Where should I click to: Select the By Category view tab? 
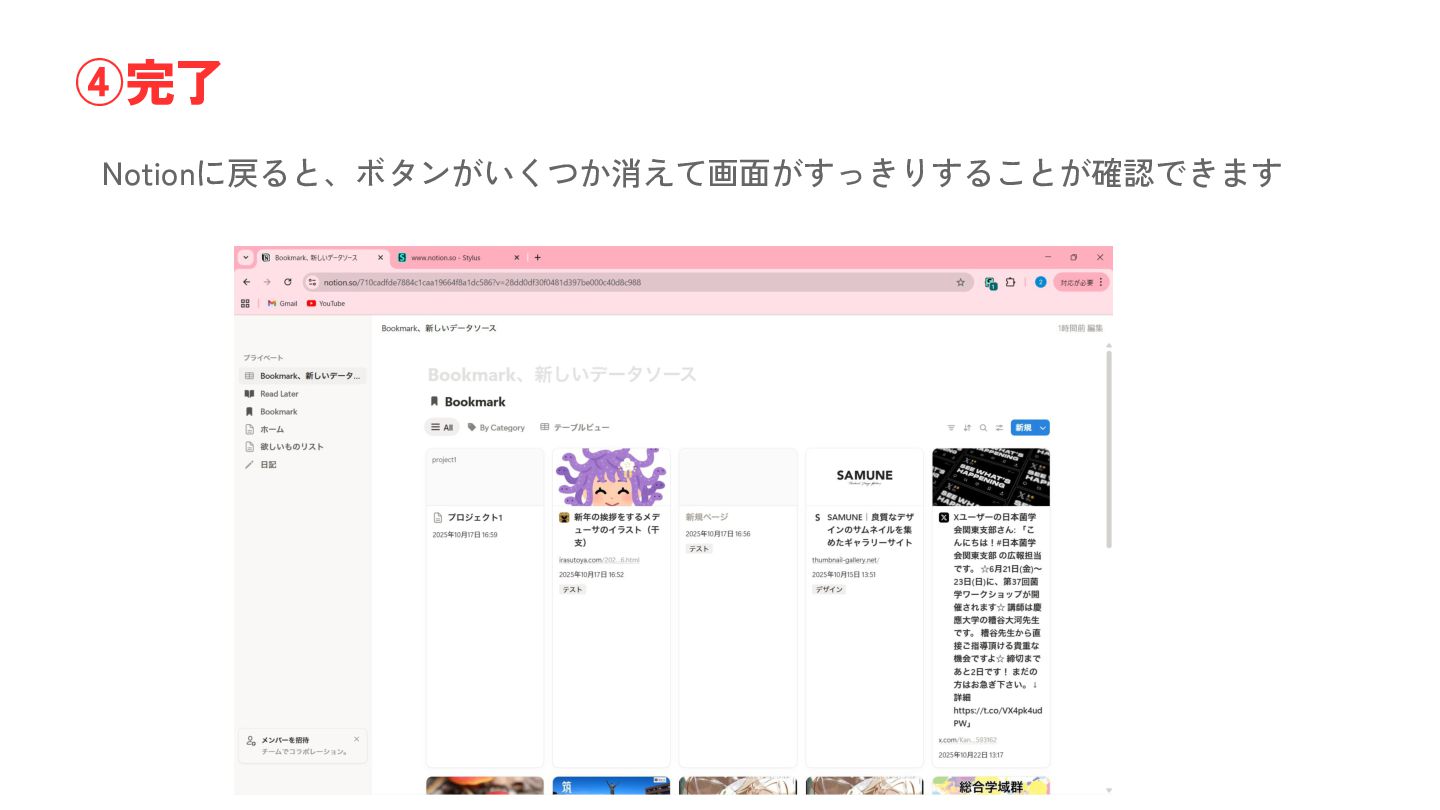(496, 427)
